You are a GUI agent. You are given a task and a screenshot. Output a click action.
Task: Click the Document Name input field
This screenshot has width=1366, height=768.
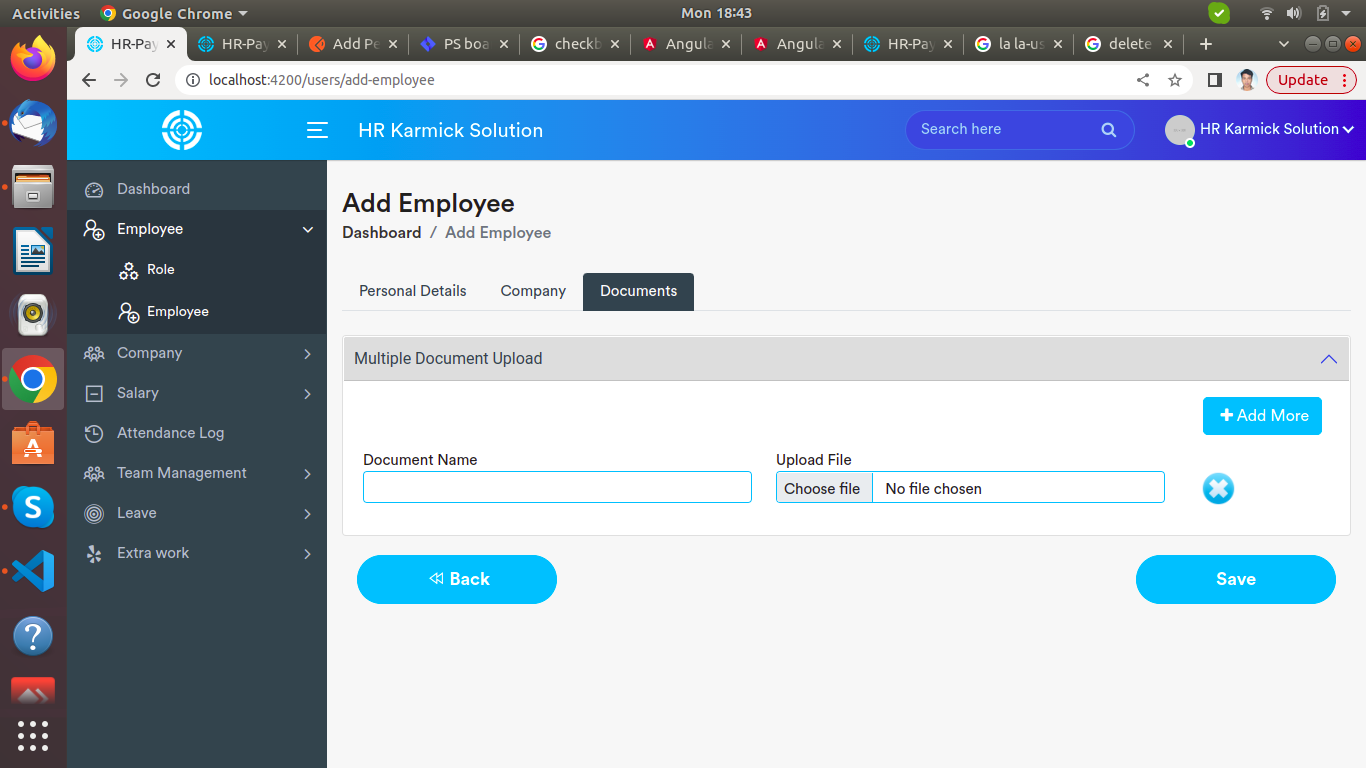557,487
